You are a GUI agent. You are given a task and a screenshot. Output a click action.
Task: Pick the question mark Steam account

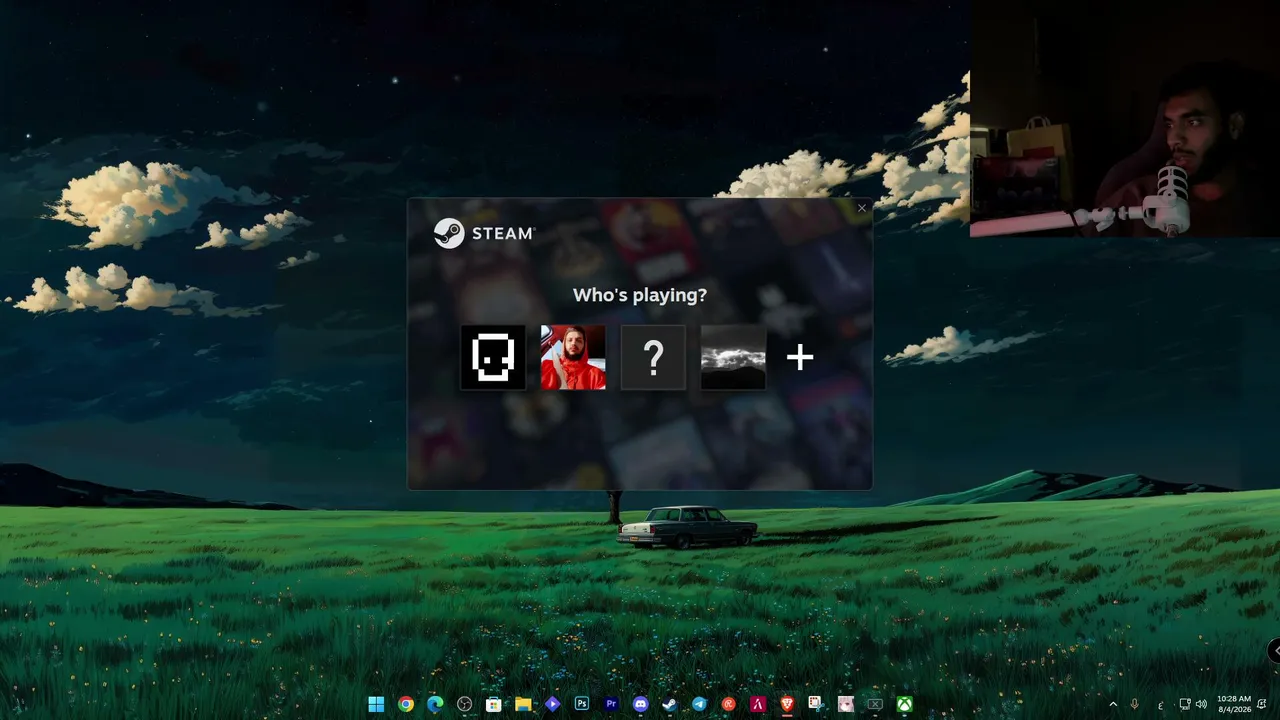(x=653, y=357)
